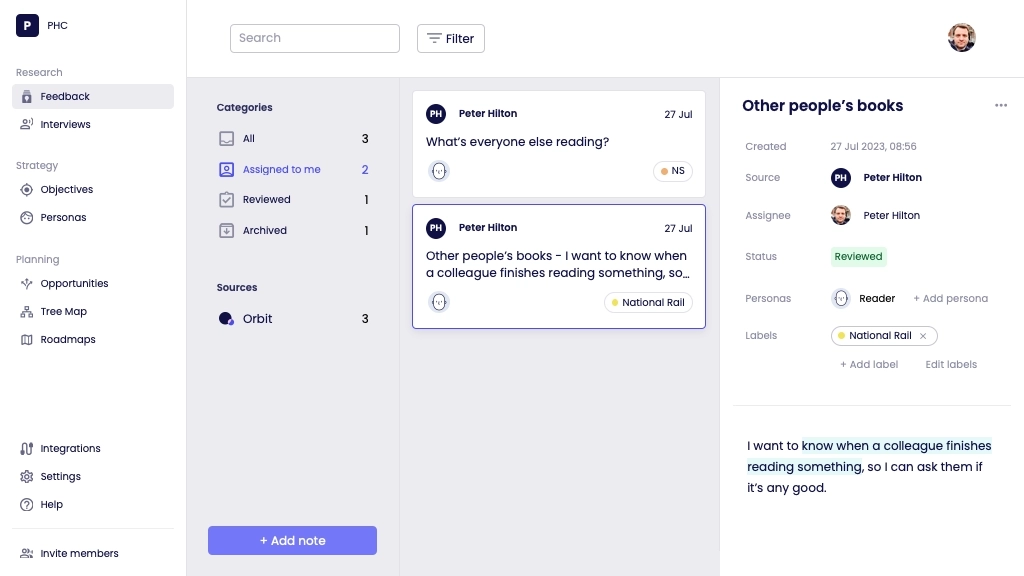This screenshot has height=576, width=1024.
Task: Open the Roadmaps section
Action: (x=67, y=339)
